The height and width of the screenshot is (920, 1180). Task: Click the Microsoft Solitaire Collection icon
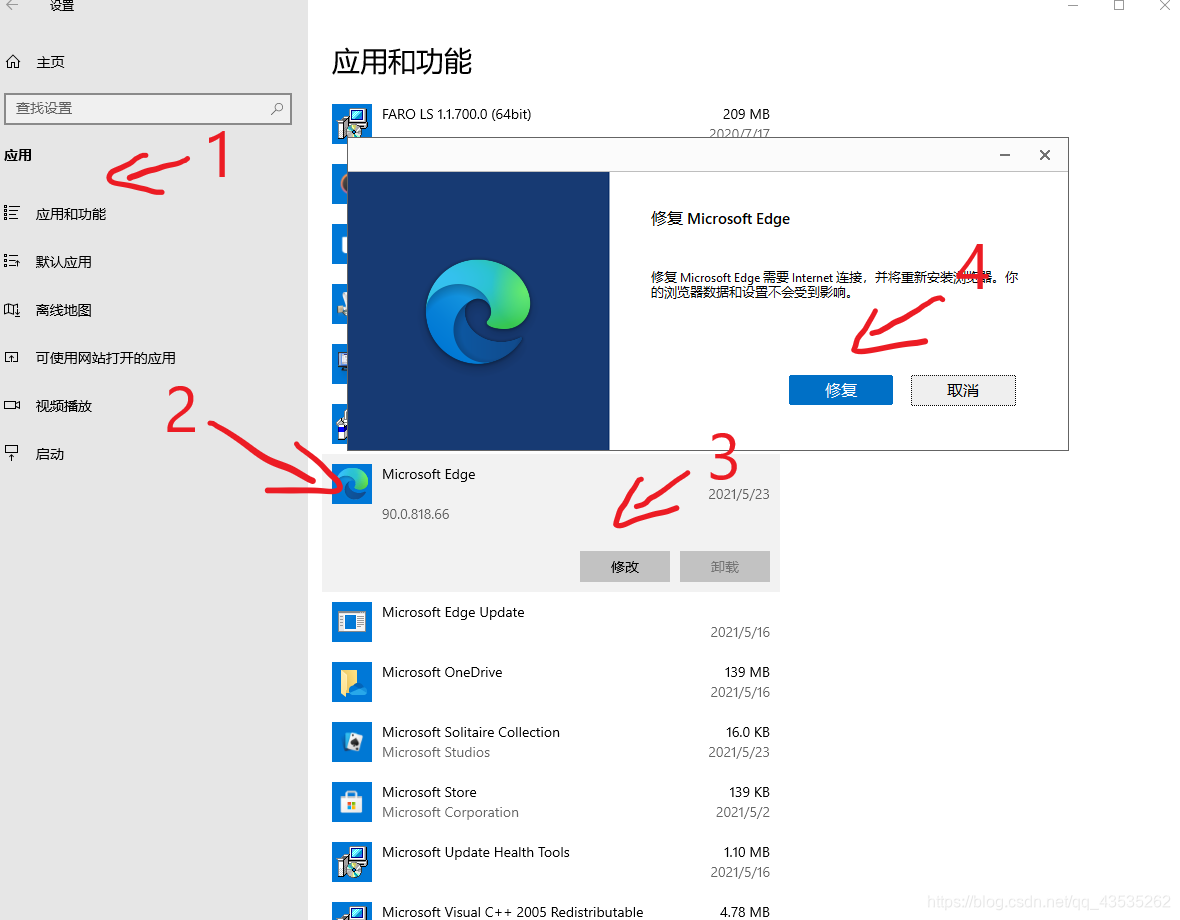[351, 742]
